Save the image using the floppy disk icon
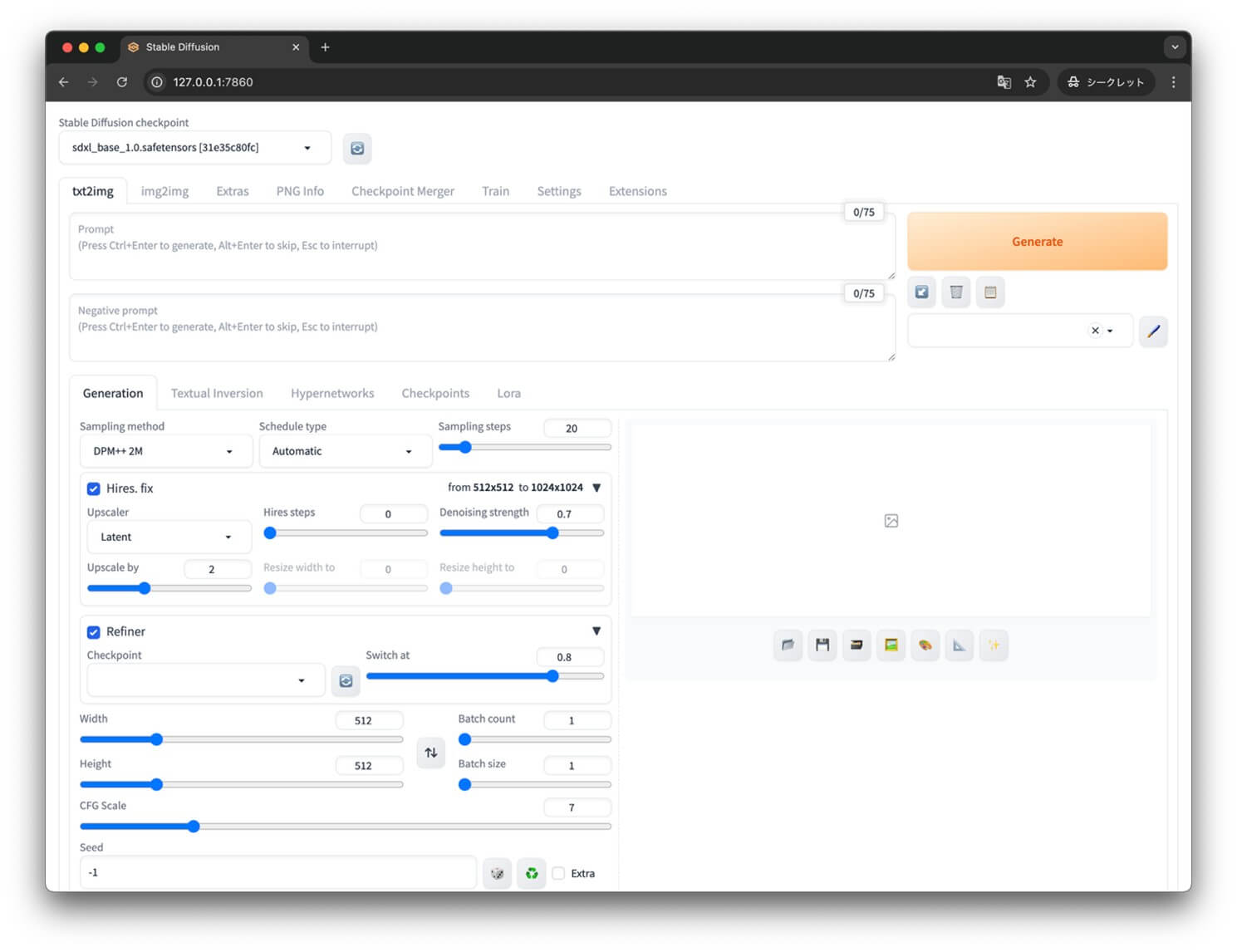This screenshot has width=1237, height=952. tap(822, 645)
